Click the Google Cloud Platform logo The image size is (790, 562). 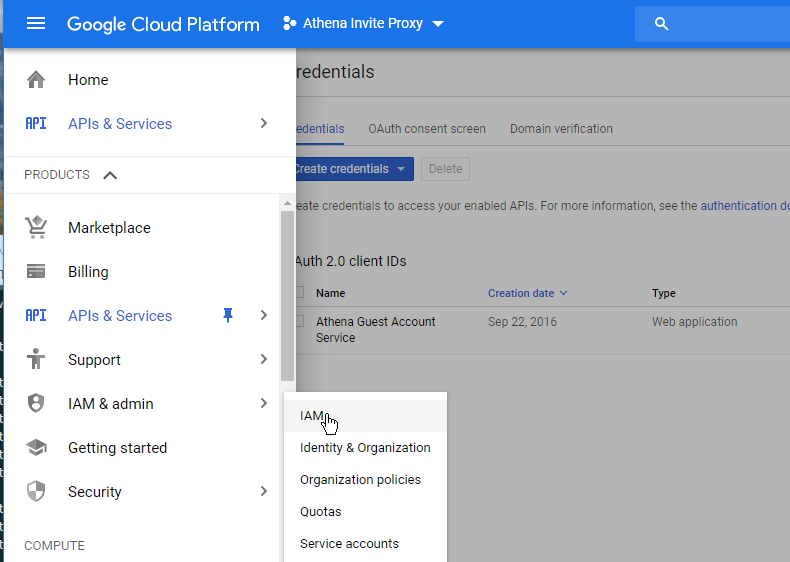pyautogui.click(x=163, y=24)
